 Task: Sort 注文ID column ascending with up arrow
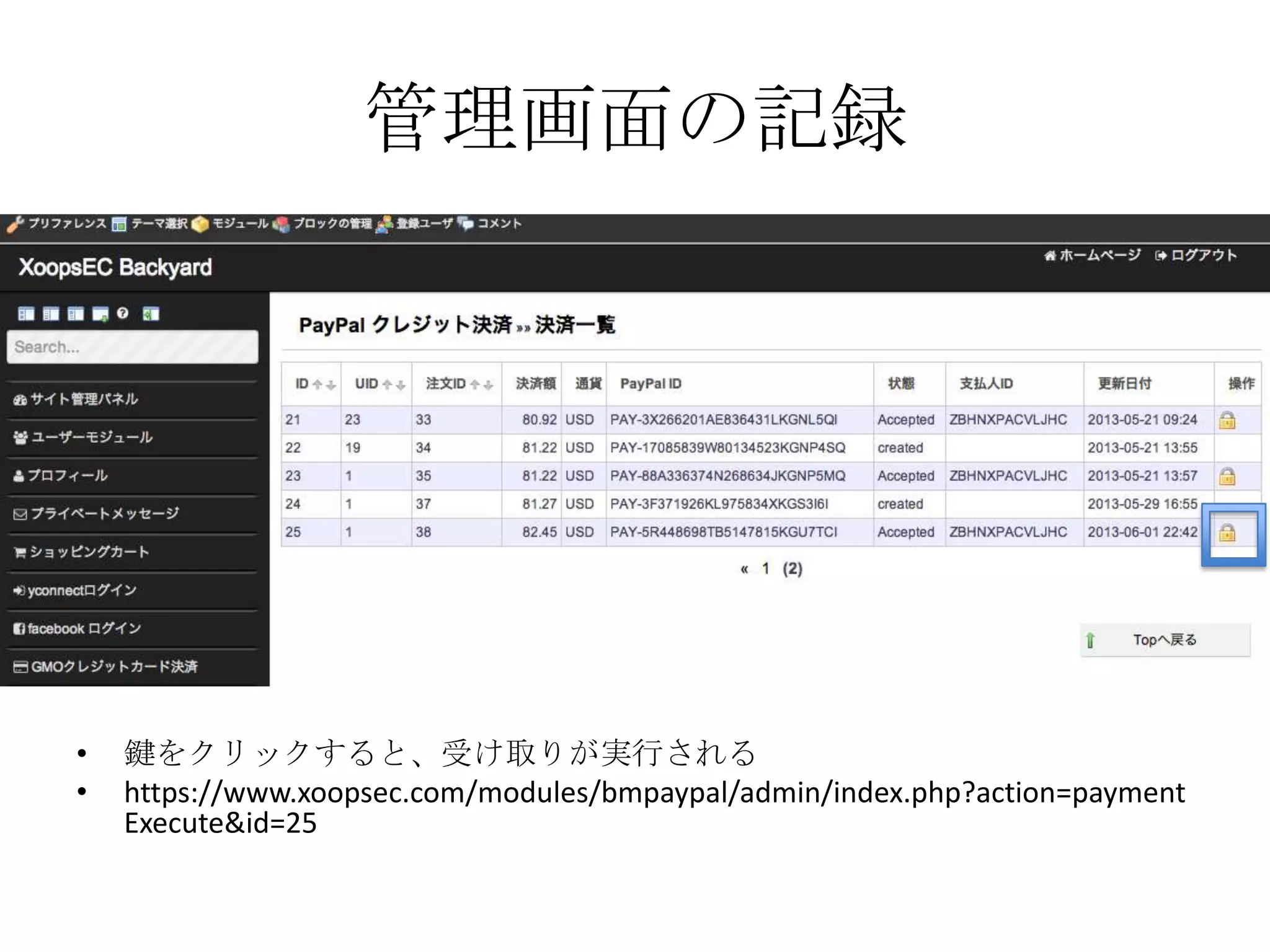click(x=475, y=385)
